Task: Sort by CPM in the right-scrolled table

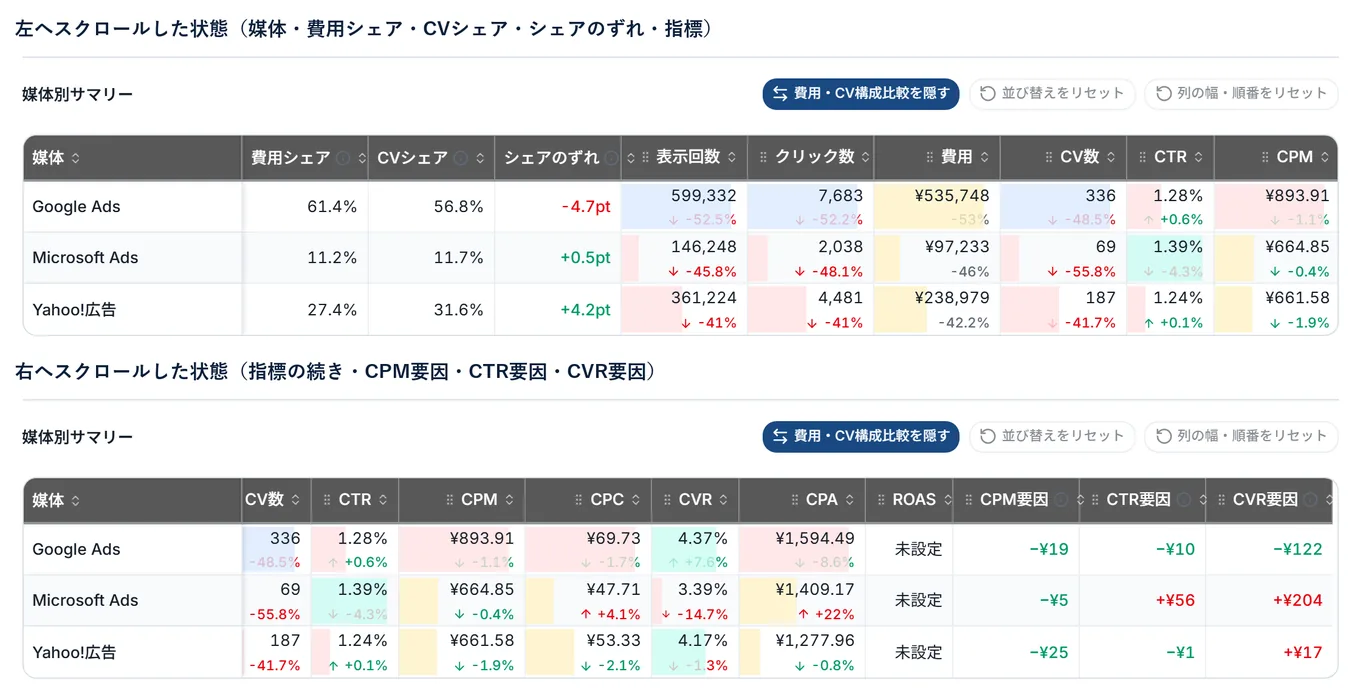Action: (509, 500)
